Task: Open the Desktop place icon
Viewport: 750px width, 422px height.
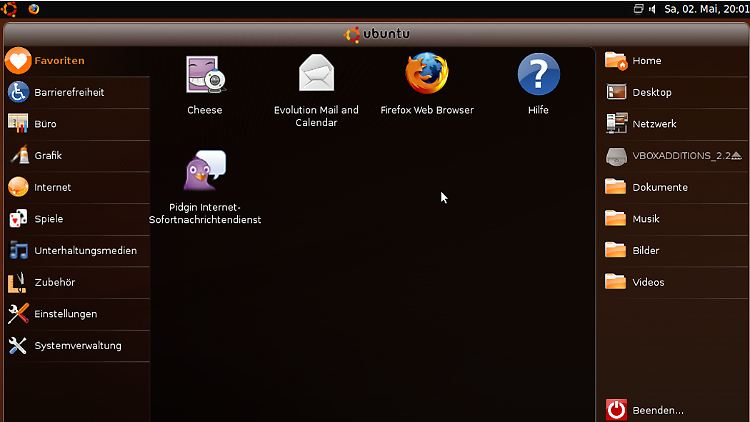Action: 616,92
